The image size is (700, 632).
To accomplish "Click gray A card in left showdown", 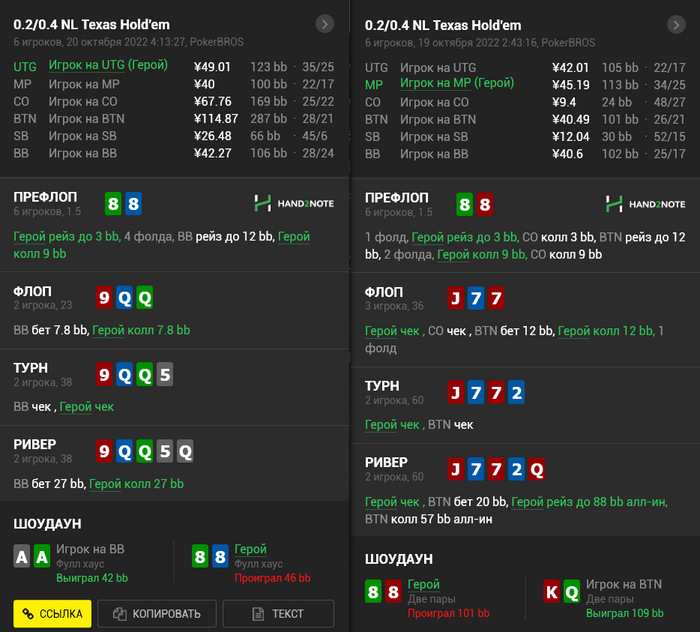I will 22,557.
